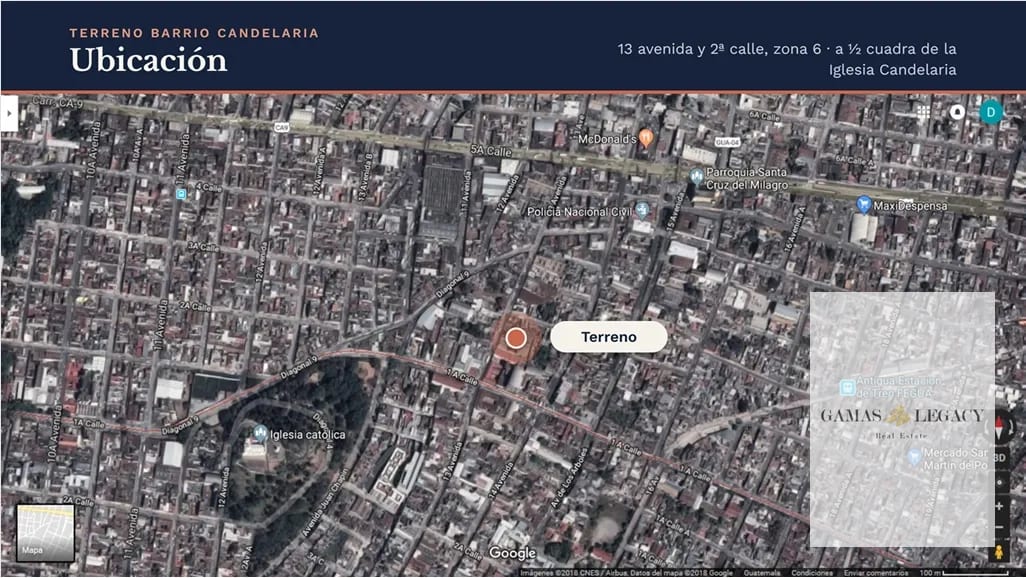The width and height of the screenshot is (1026, 578).
Task: Open the Condiciones link
Action: coord(812,573)
